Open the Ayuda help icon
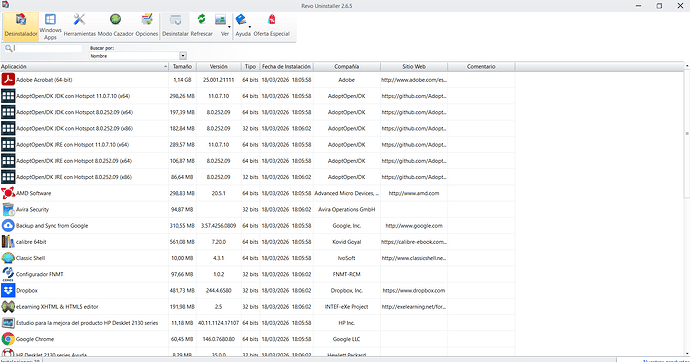Image resolution: width=690 pixels, height=362 pixels. (x=241, y=20)
